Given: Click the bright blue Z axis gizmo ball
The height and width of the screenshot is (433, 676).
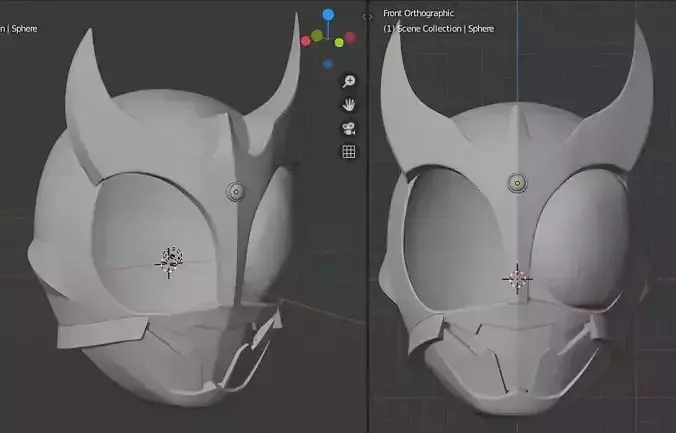Looking at the screenshot, I should pyautogui.click(x=328, y=15).
